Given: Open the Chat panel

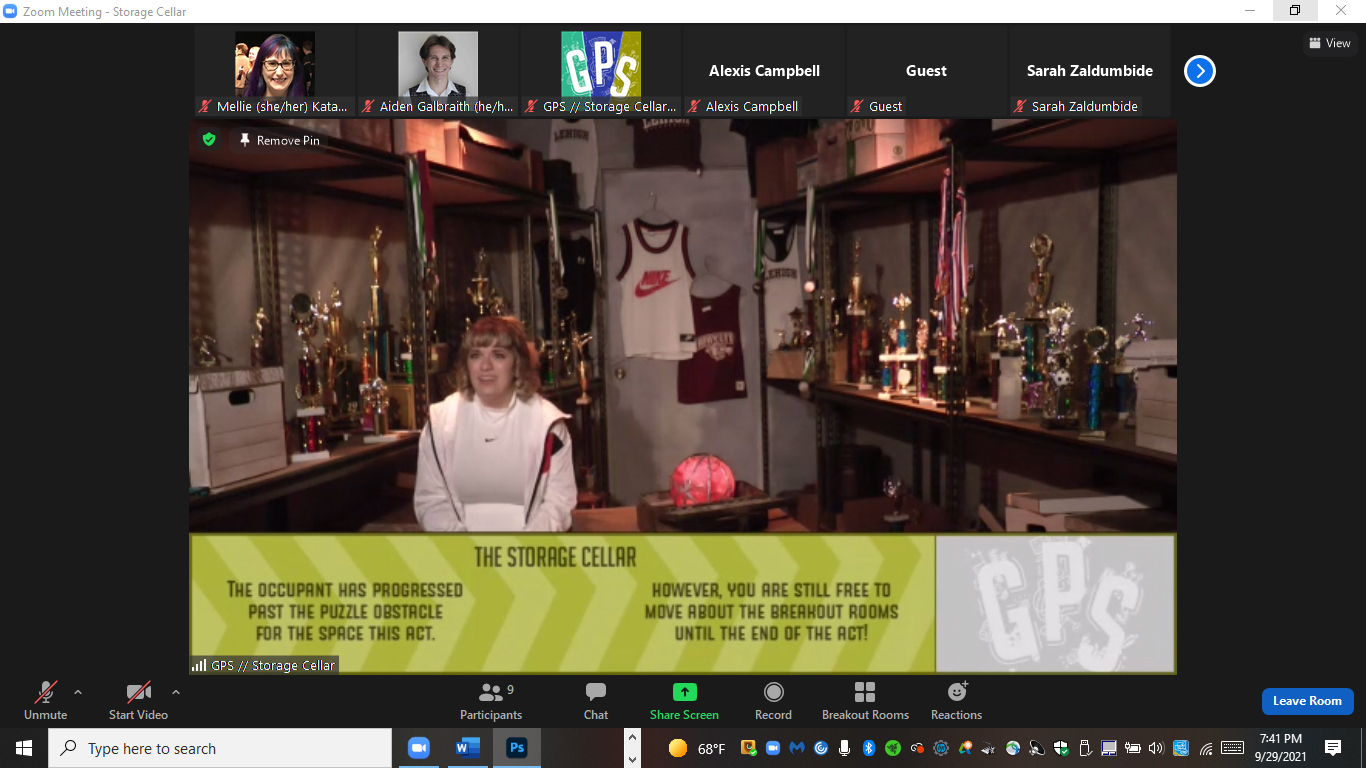Looking at the screenshot, I should (x=596, y=700).
